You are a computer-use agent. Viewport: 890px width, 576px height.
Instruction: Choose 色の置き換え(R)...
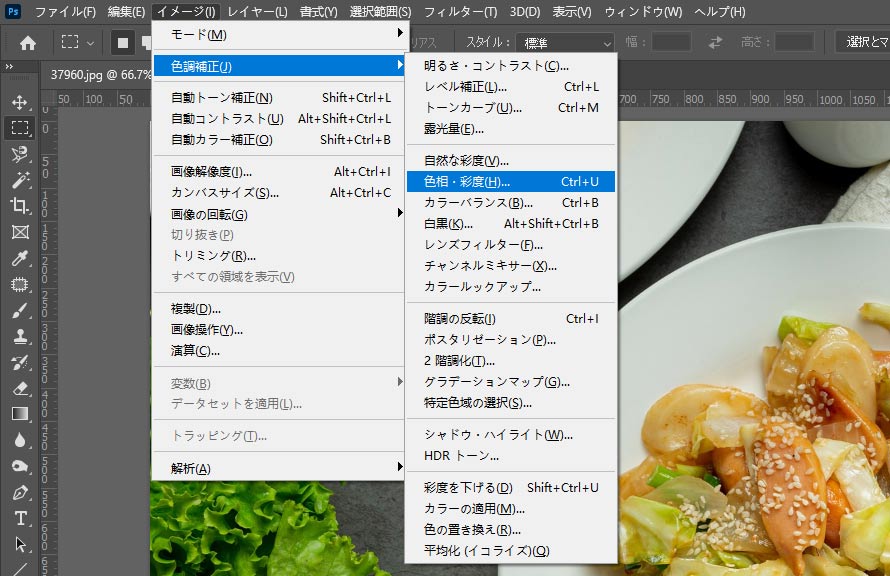(511, 529)
